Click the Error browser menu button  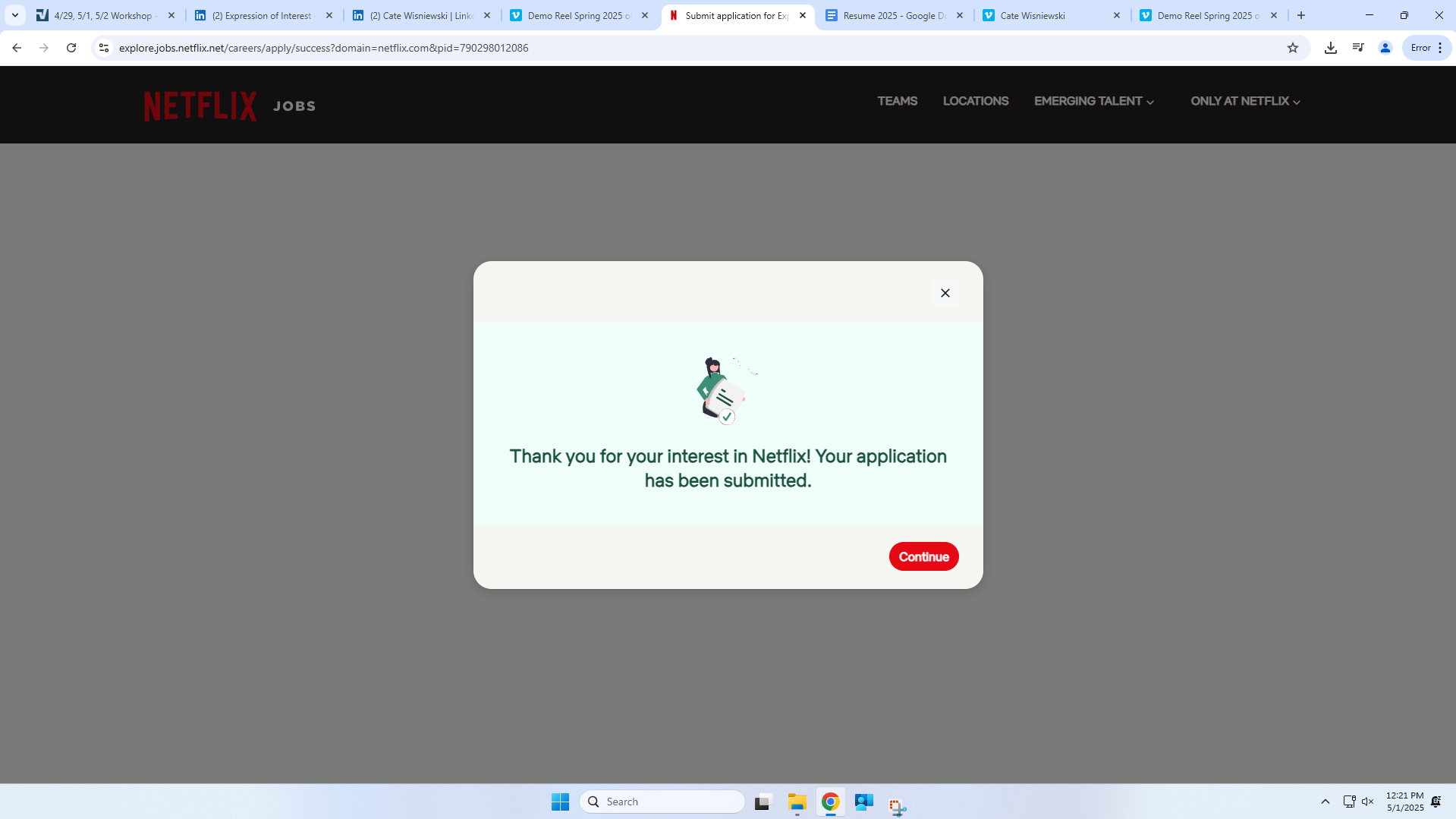1426,48
